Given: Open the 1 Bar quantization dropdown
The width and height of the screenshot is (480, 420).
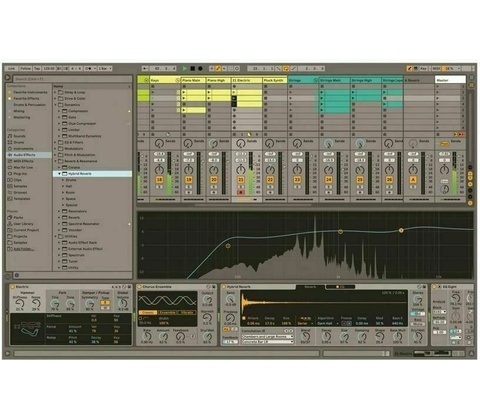Looking at the screenshot, I should pyautogui.click(x=105, y=68).
